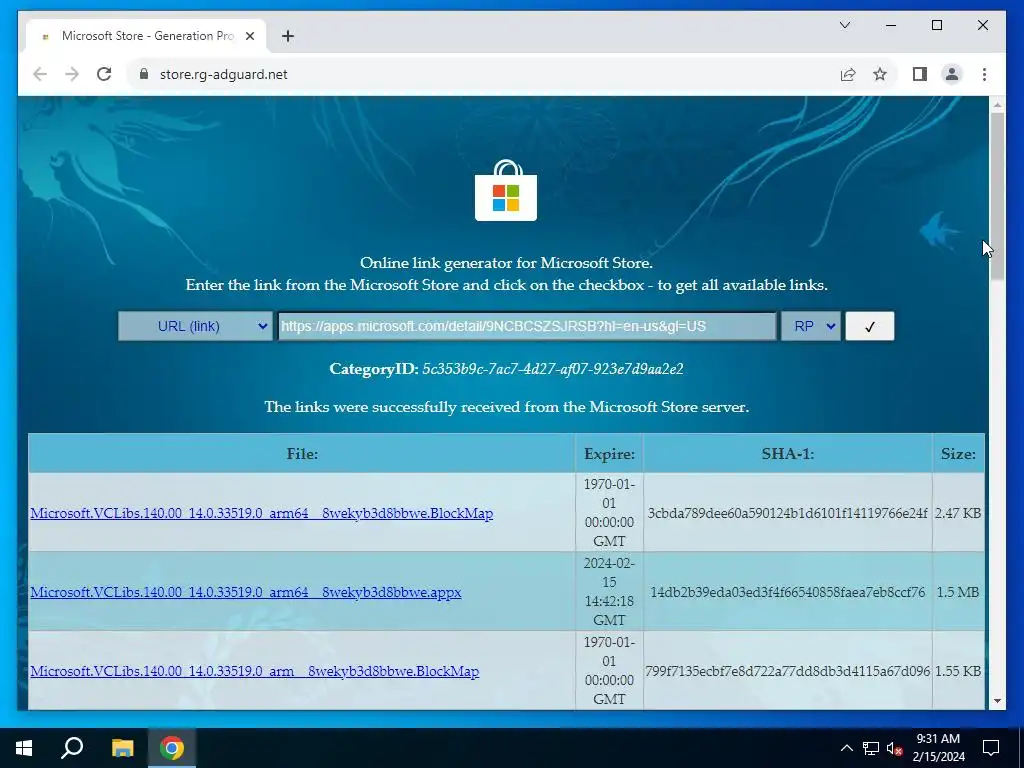Open the Windows Start menu
The width and height of the screenshot is (1024, 768).
pos(24,748)
